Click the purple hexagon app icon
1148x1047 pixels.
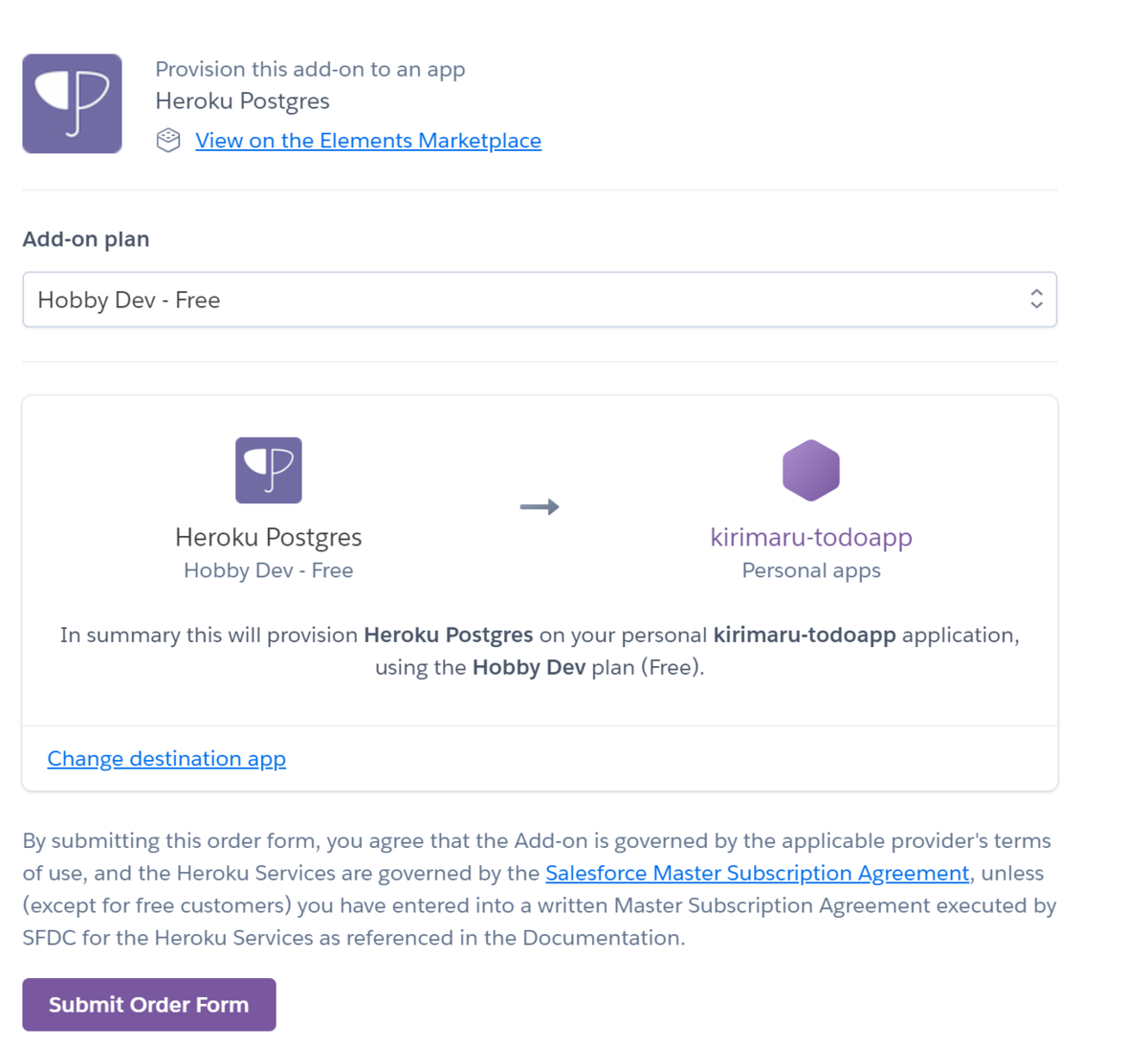point(811,470)
